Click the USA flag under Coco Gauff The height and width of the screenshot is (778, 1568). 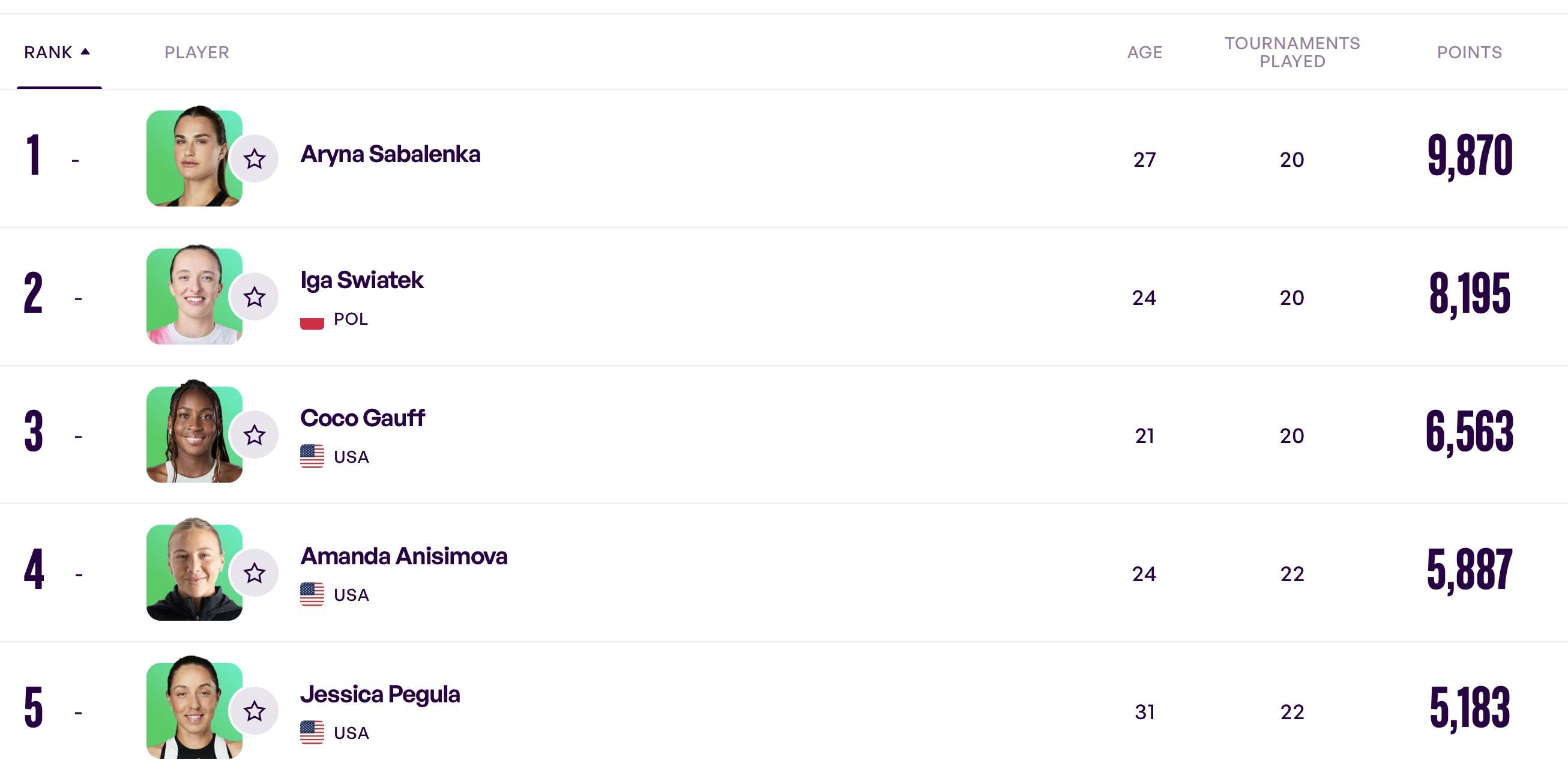tap(312, 457)
